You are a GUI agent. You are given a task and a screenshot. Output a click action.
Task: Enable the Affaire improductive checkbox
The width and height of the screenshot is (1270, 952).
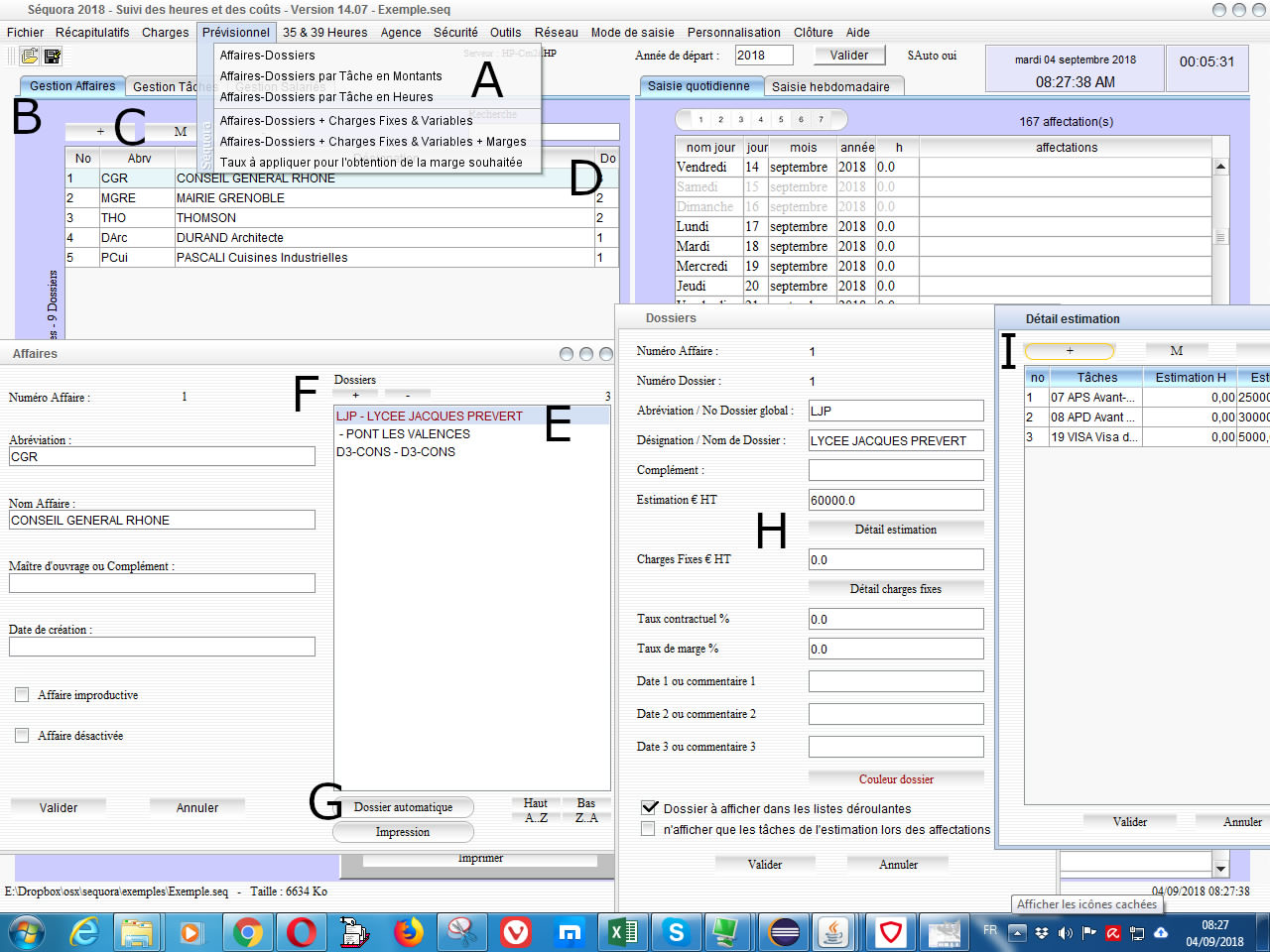coord(22,695)
